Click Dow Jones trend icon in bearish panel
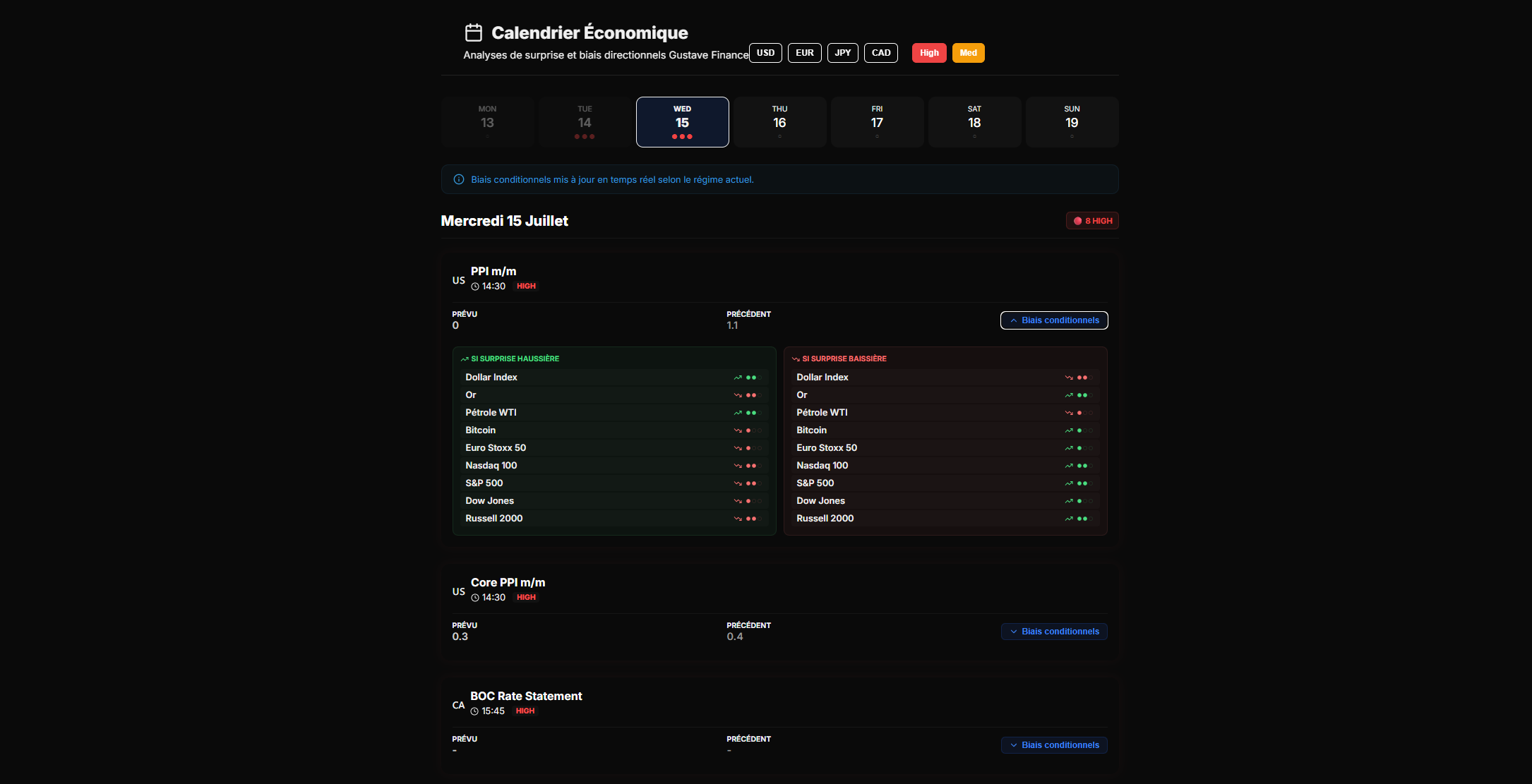Image resolution: width=1532 pixels, height=784 pixels. [x=1069, y=501]
